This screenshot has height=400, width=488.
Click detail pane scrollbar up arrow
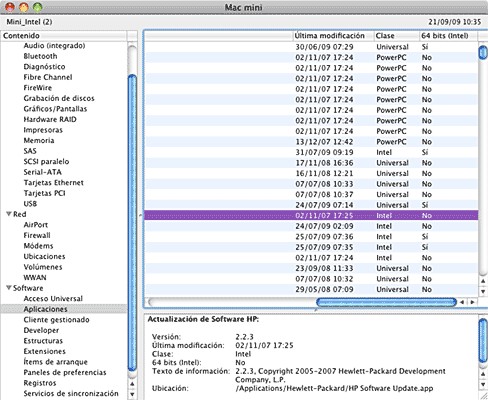click(483, 374)
